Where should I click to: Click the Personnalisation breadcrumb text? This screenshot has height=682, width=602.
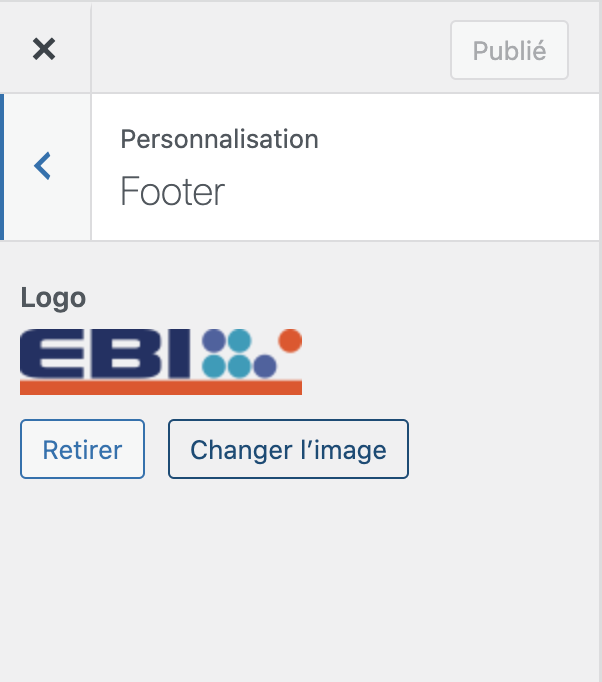[x=219, y=139]
